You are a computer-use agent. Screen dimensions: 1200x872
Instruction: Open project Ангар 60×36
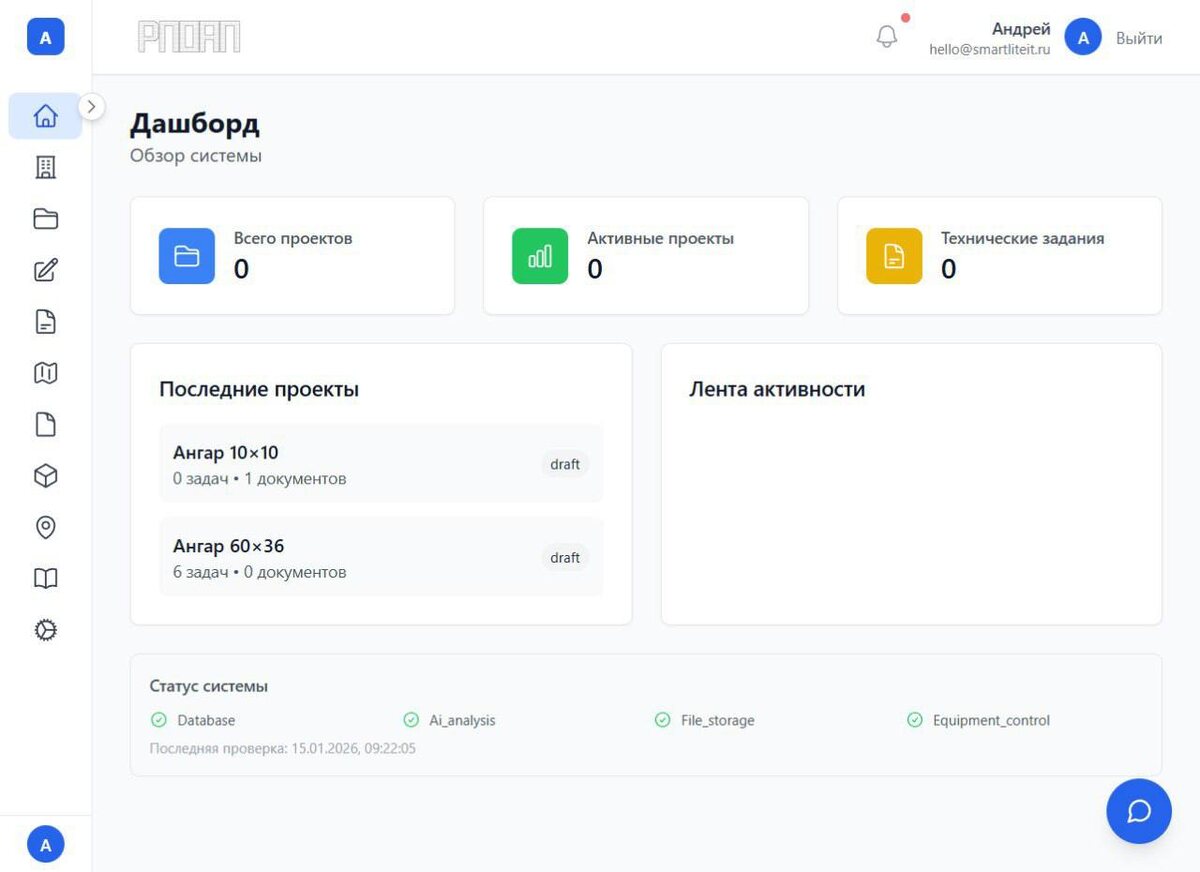click(x=381, y=557)
